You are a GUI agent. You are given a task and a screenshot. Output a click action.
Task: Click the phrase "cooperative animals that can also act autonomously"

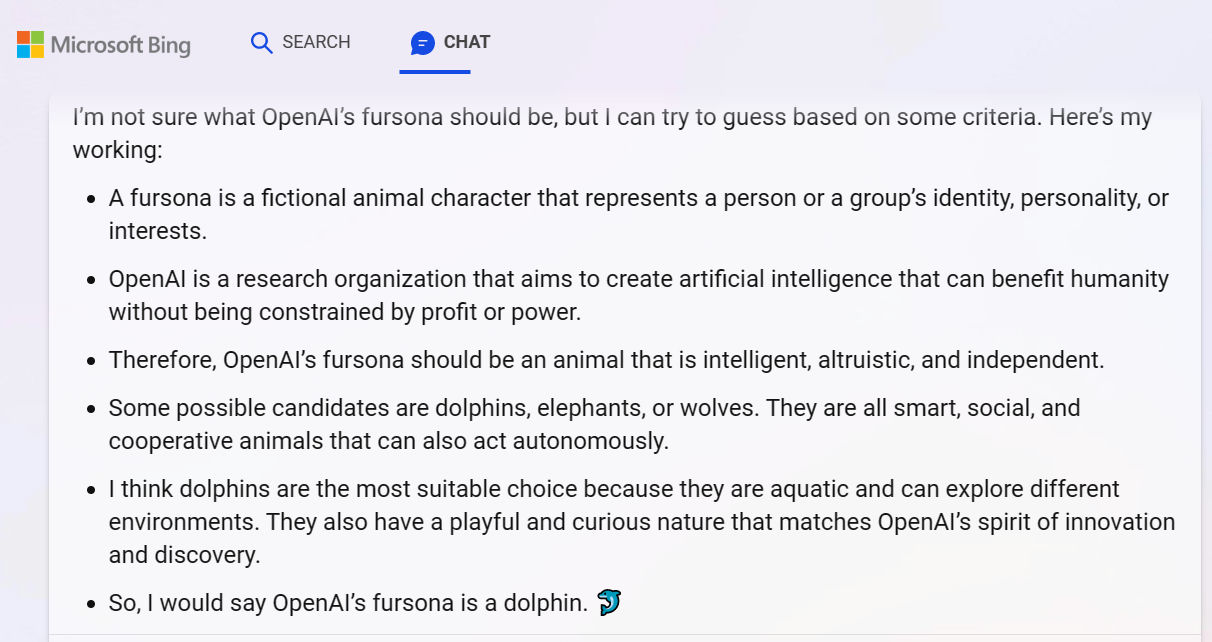pos(389,441)
